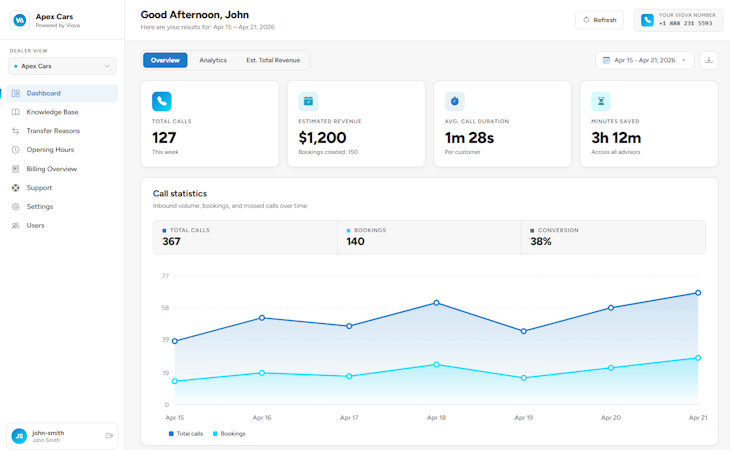Clear the Apr 15 - Apr 21 date range
Viewport: 730px width, 450px height.
[x=683, y=60]
